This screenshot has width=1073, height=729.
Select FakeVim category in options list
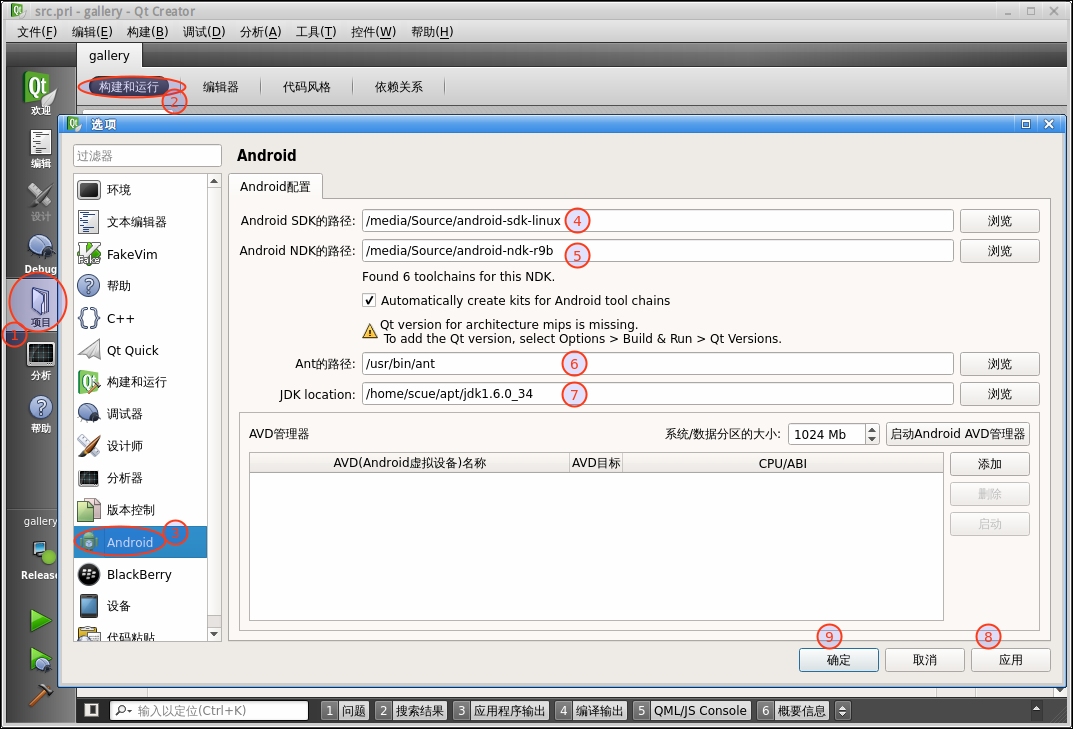point(140,254)
